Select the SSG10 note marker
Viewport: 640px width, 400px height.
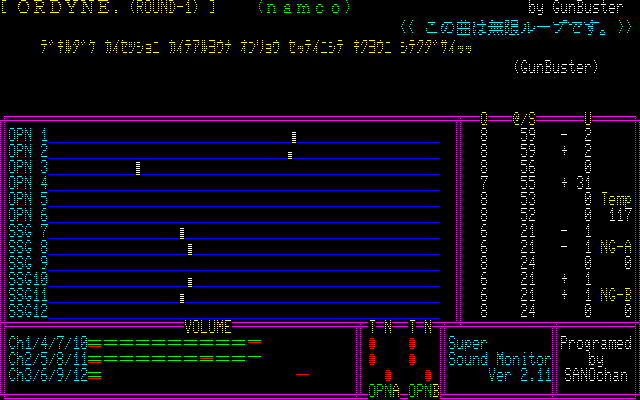(x=190, y=282)
